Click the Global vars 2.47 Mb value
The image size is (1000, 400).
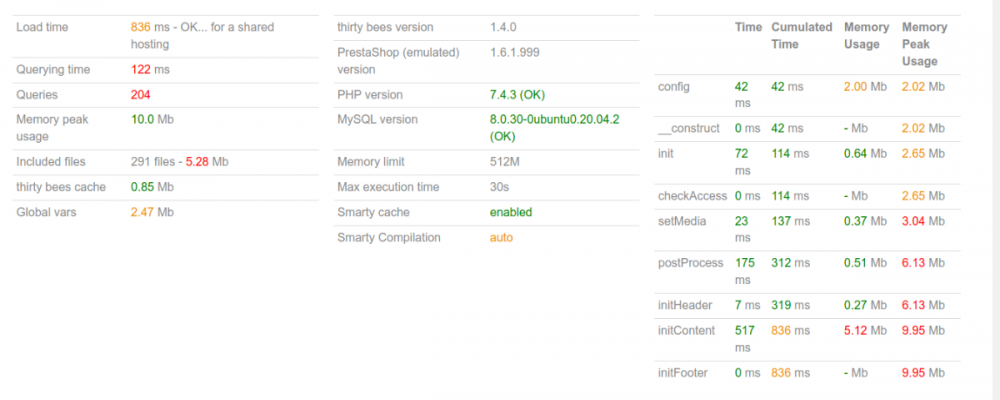(152, 212)
